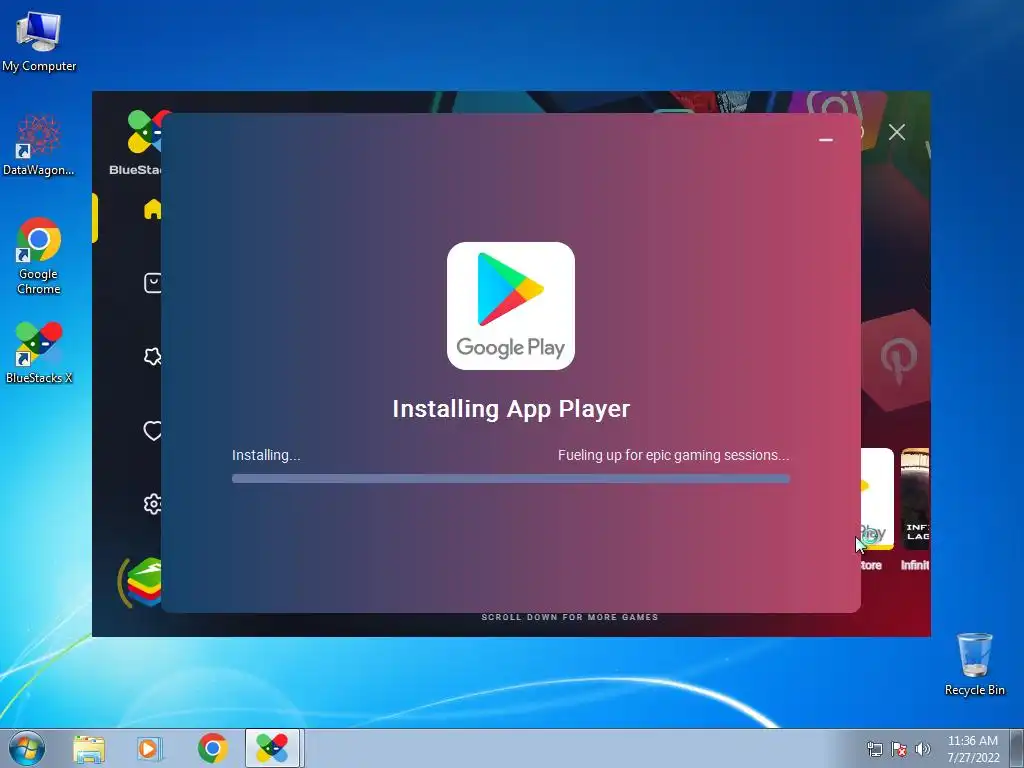Click the network icon in system tray
The height and width of the screenshot is (768, 1024).
(x=874, y=749)
